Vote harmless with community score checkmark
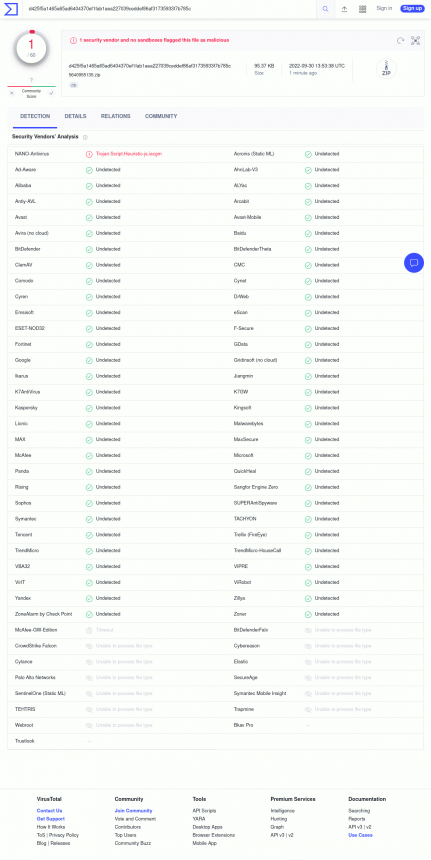This screenshot has height=860, width=431. point(52,93)
